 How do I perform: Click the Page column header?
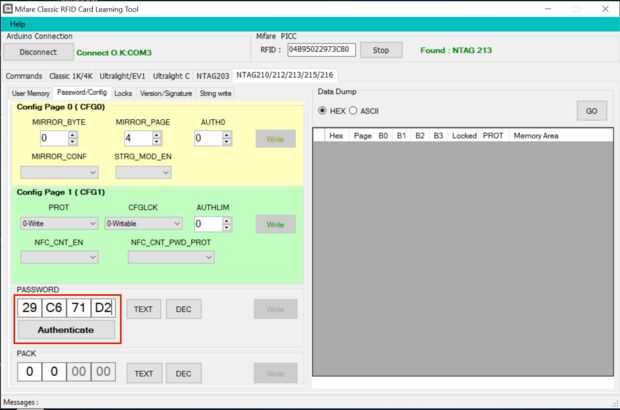click(x=363, y=136)
